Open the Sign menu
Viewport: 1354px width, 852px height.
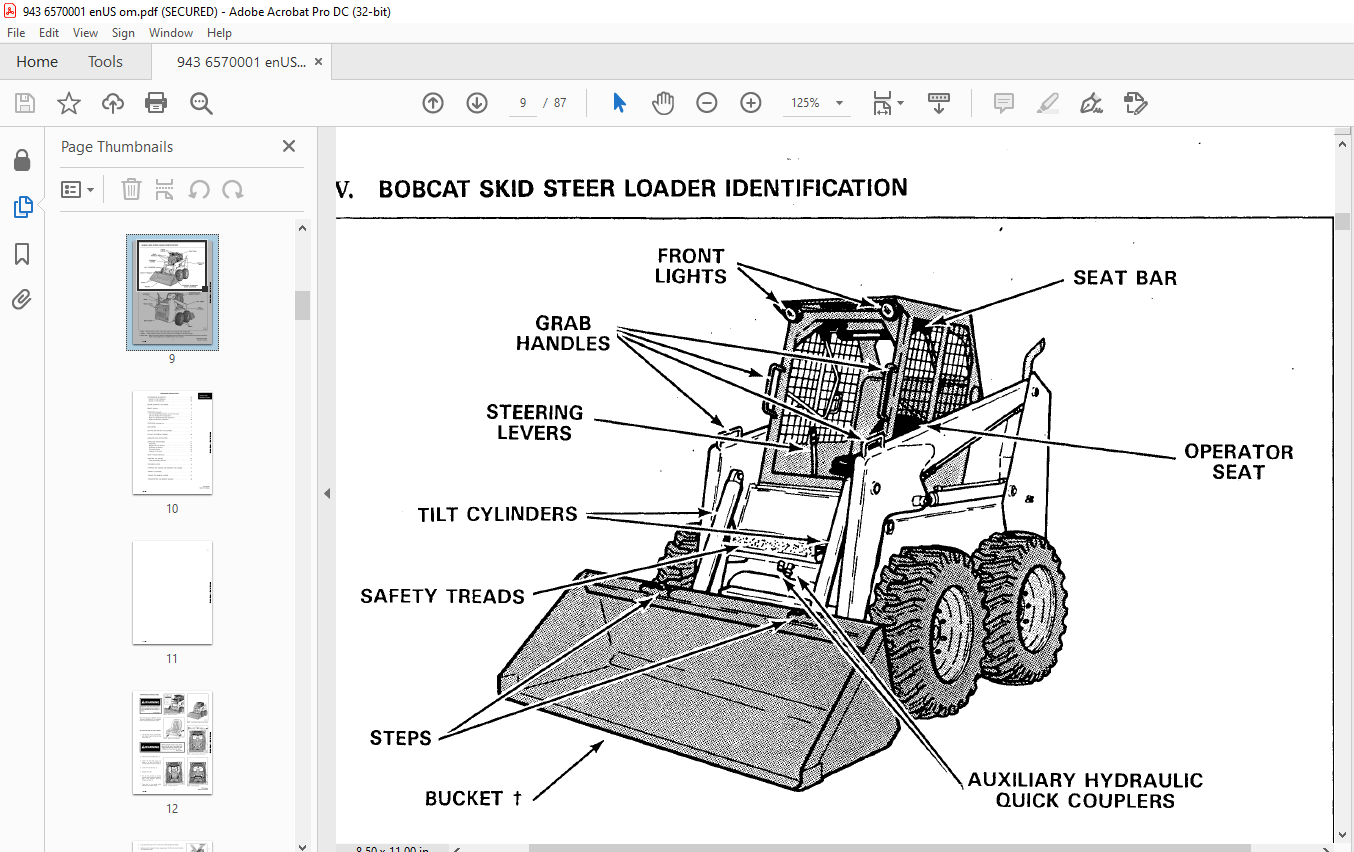point(123,33)
